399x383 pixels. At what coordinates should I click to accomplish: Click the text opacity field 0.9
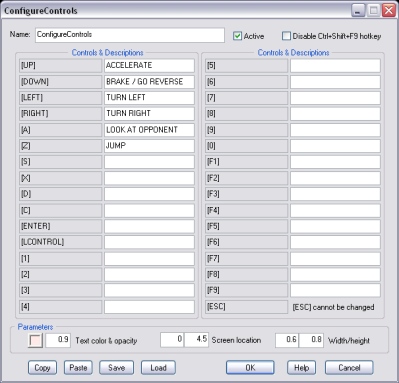pos(58,340)
